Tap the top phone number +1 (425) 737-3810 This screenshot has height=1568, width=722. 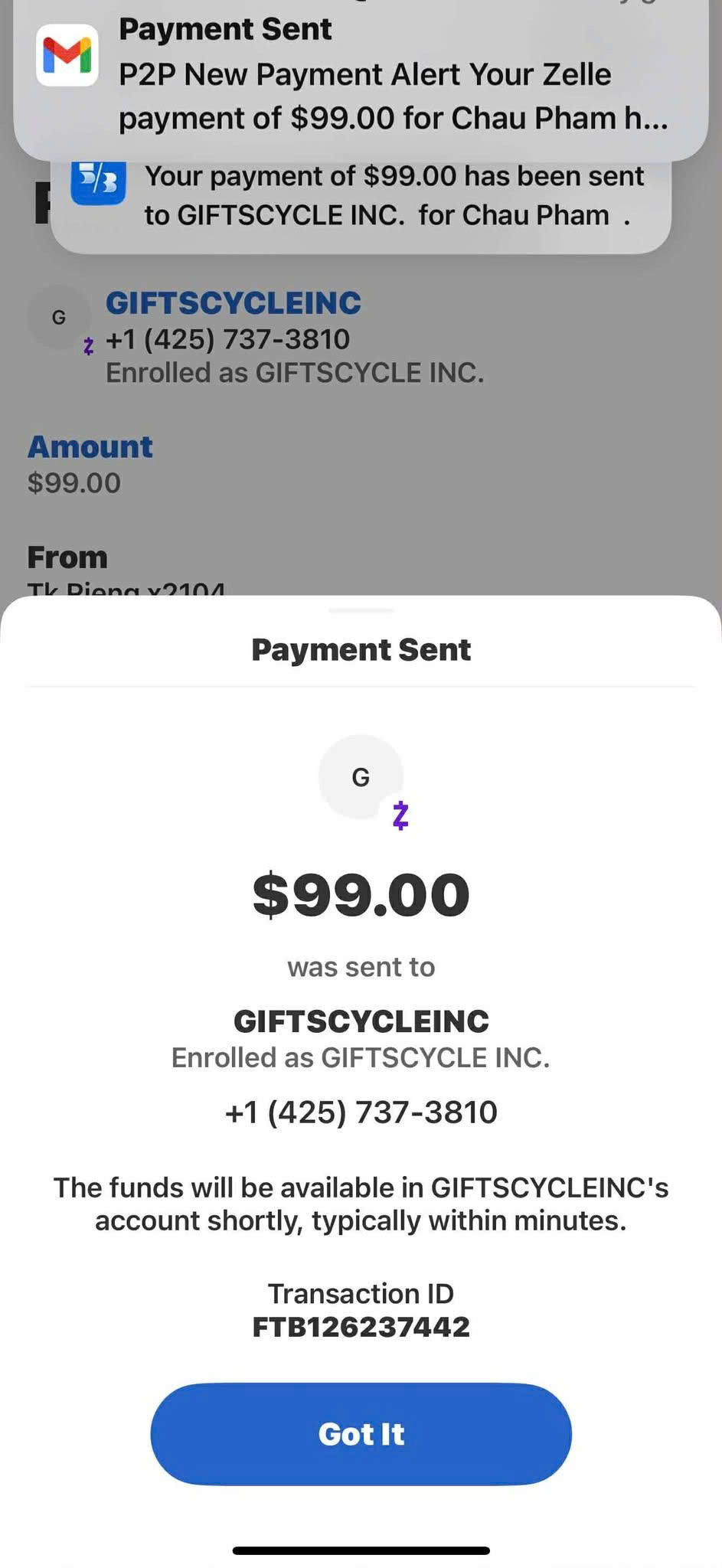[227, 339]
